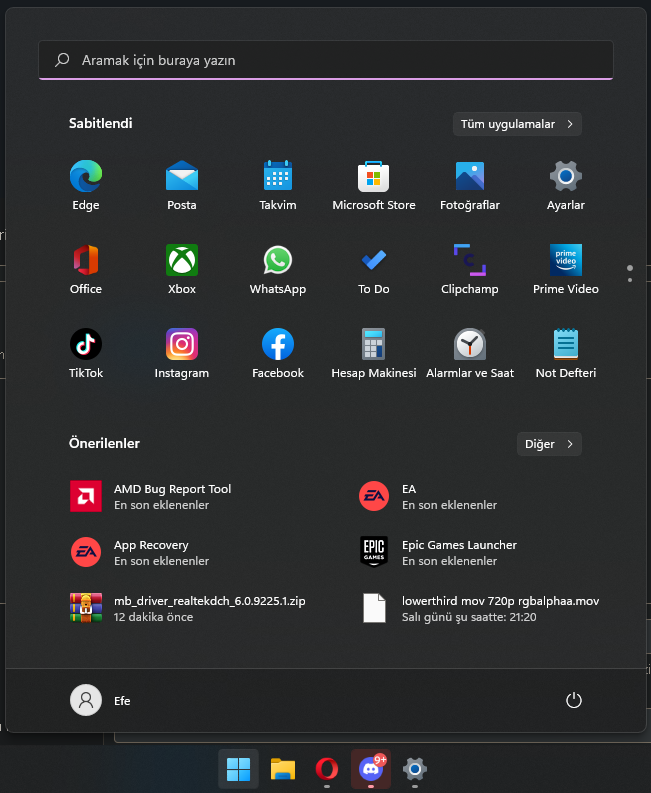This screenshot has height=793, width=651.
Task: Launch Prime Video
Action: pyautogui.click(x=566, y=269)
